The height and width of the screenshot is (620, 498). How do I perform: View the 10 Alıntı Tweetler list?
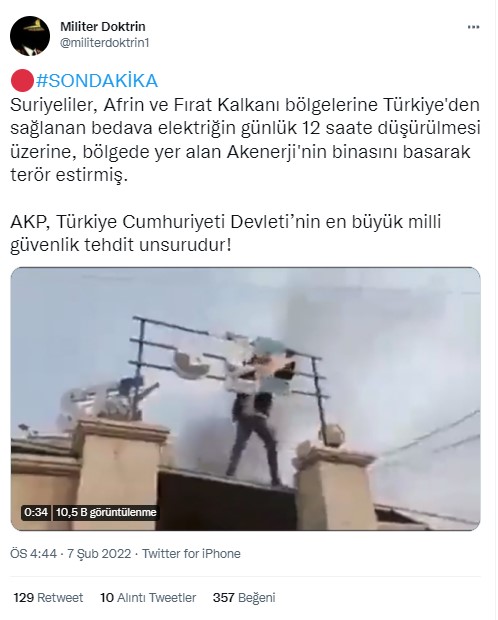pos(148,597)
